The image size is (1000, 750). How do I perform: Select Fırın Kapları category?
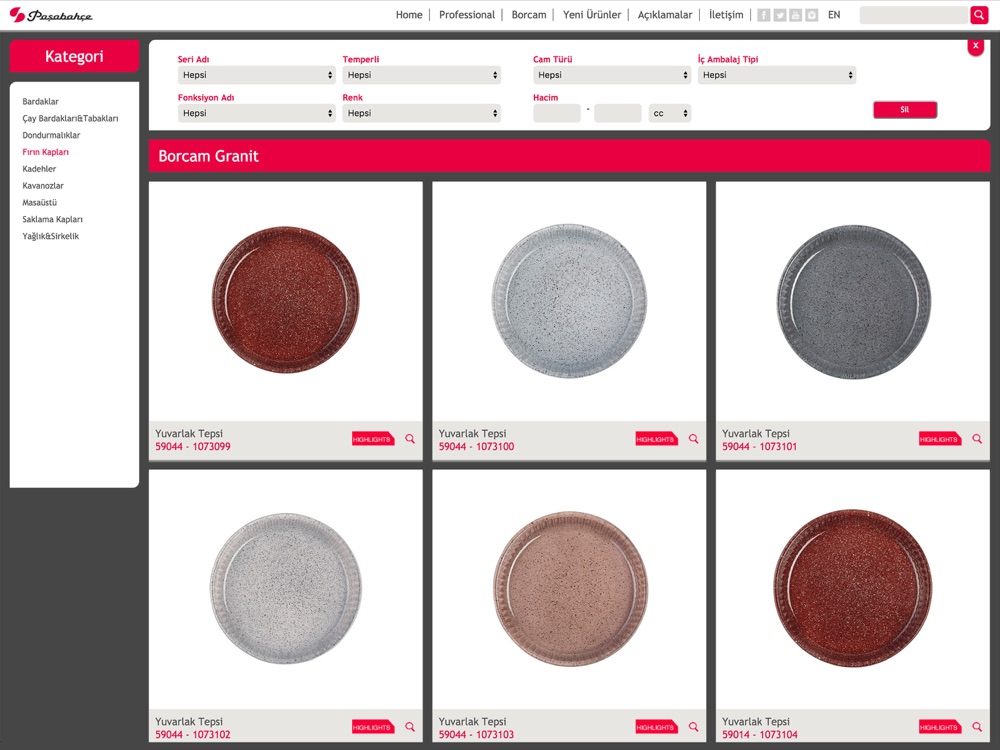(x=45, y=152)
